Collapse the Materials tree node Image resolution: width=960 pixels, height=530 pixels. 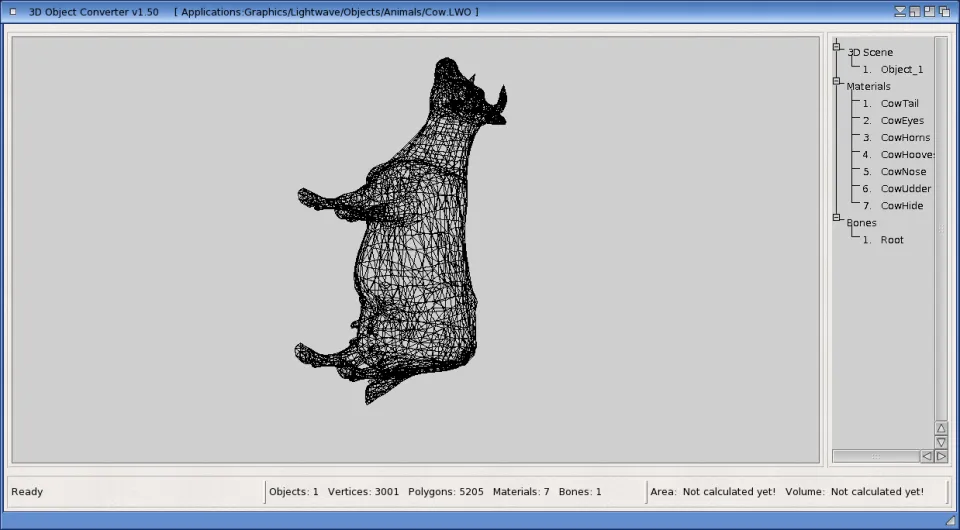[837, 81]
